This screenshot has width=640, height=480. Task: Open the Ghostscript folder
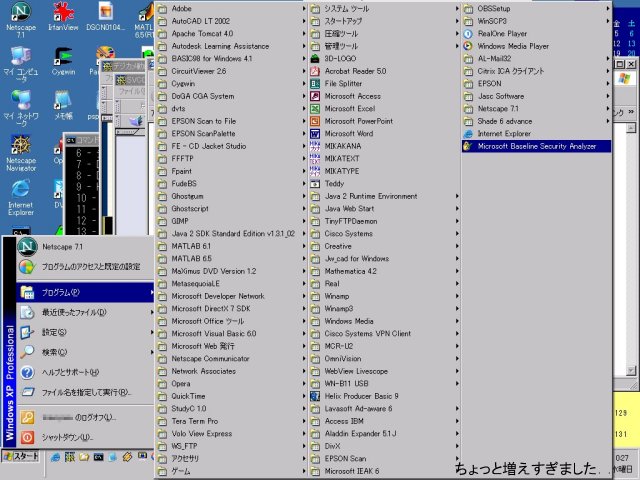(x=231, y=209)
